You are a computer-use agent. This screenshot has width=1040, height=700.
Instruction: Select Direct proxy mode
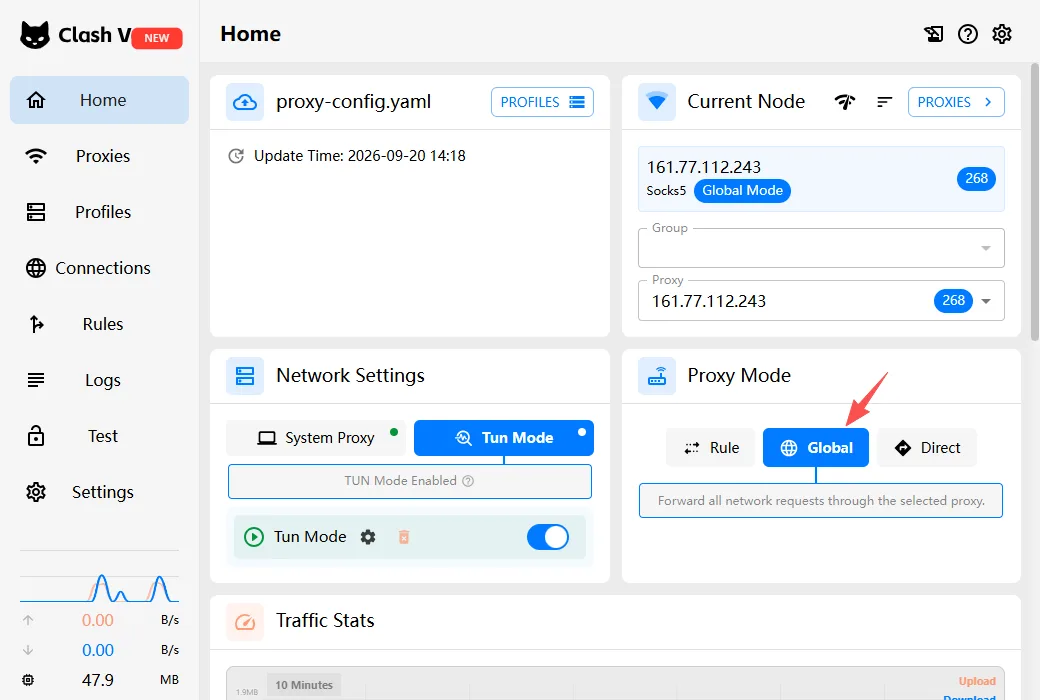(x=927, y=448)
